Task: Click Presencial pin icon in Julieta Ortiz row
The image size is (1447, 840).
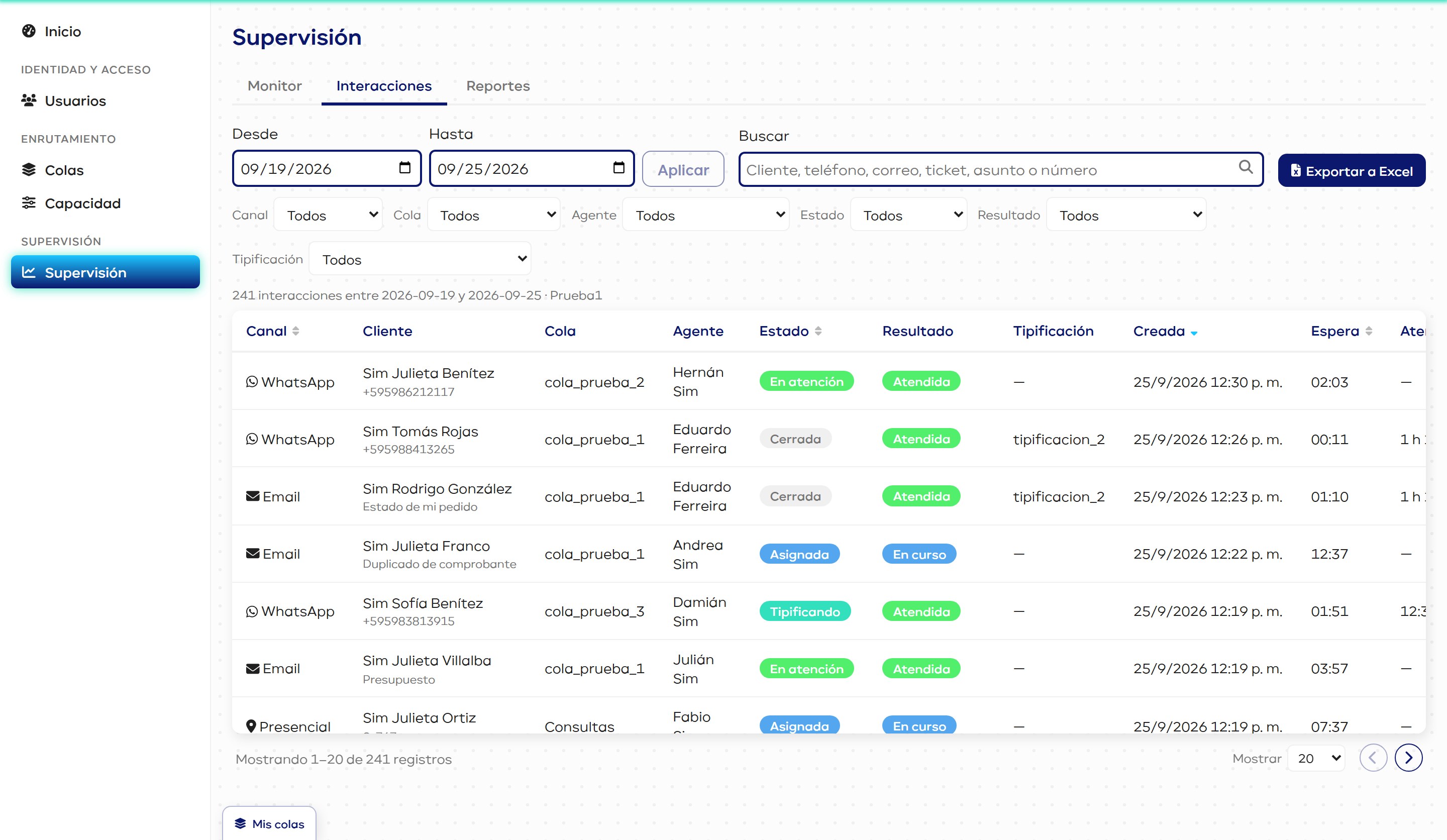Action: pos(251,726)
